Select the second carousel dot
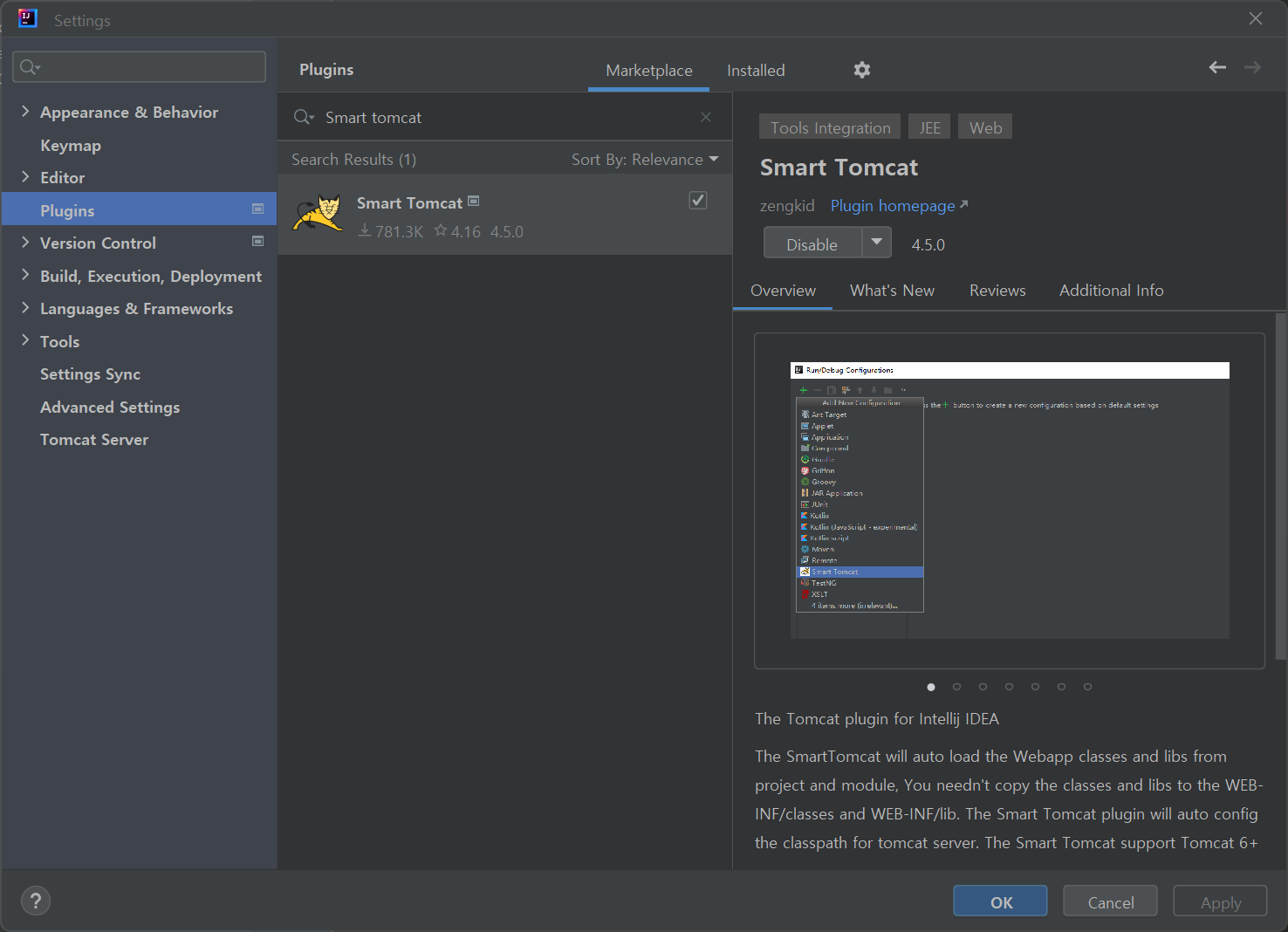 click(x=956, y=687)
